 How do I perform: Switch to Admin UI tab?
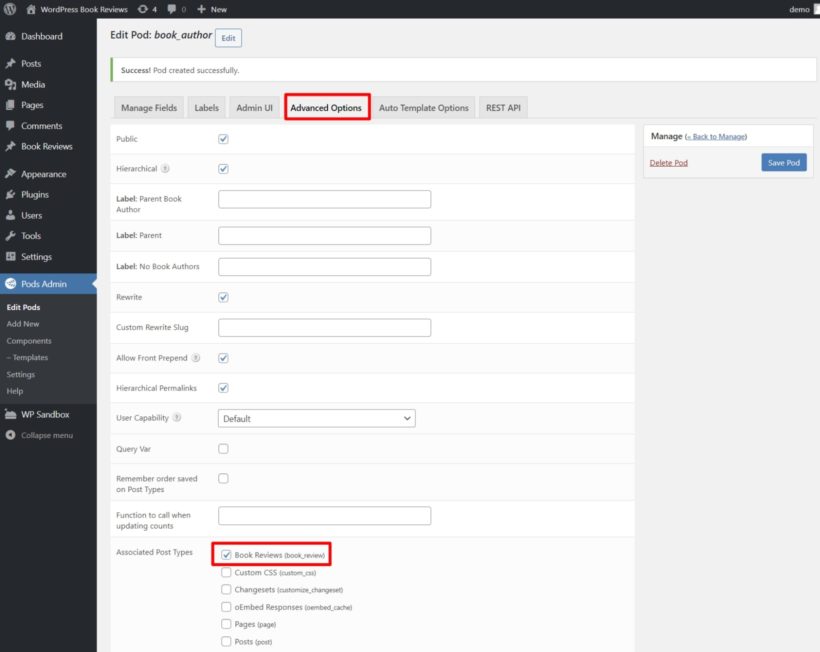click(254, 108)
